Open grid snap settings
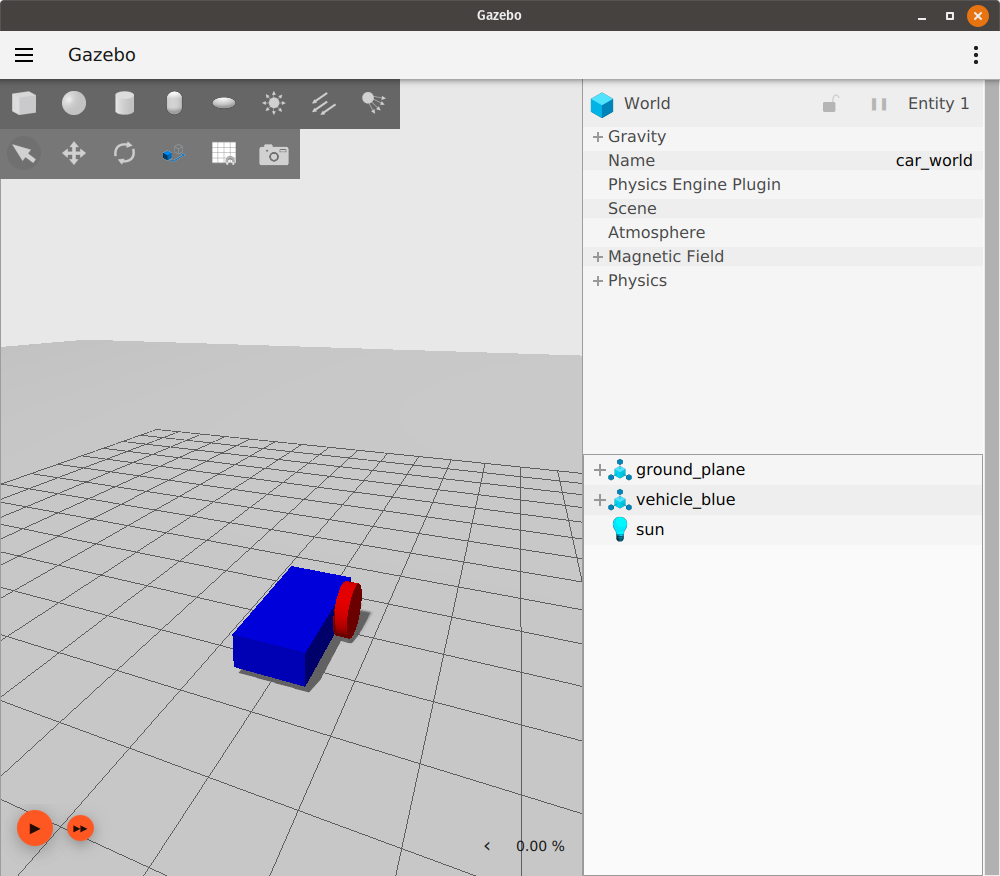This screenshot has height=876, width=1000. click(224, 153)
